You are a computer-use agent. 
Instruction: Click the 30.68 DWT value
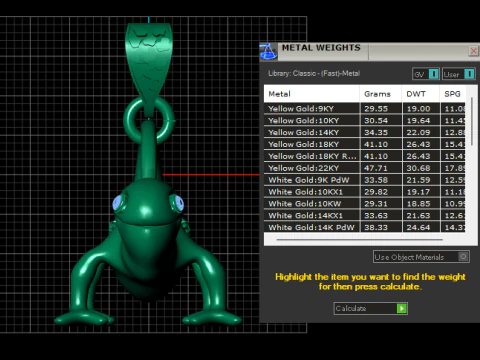click(418, 168)
